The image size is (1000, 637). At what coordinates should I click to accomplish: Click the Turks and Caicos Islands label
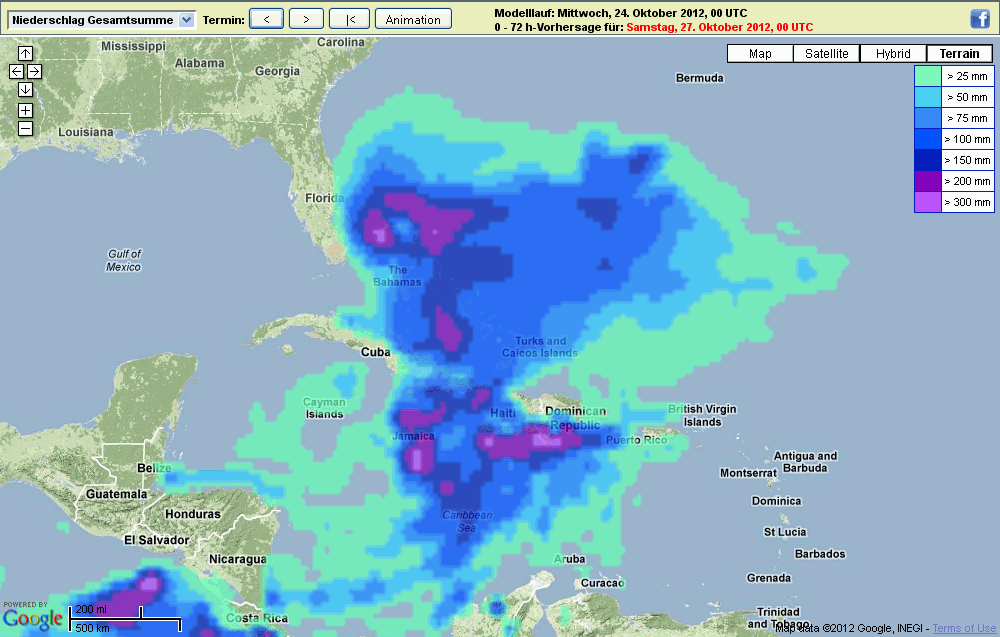[540, 347]
